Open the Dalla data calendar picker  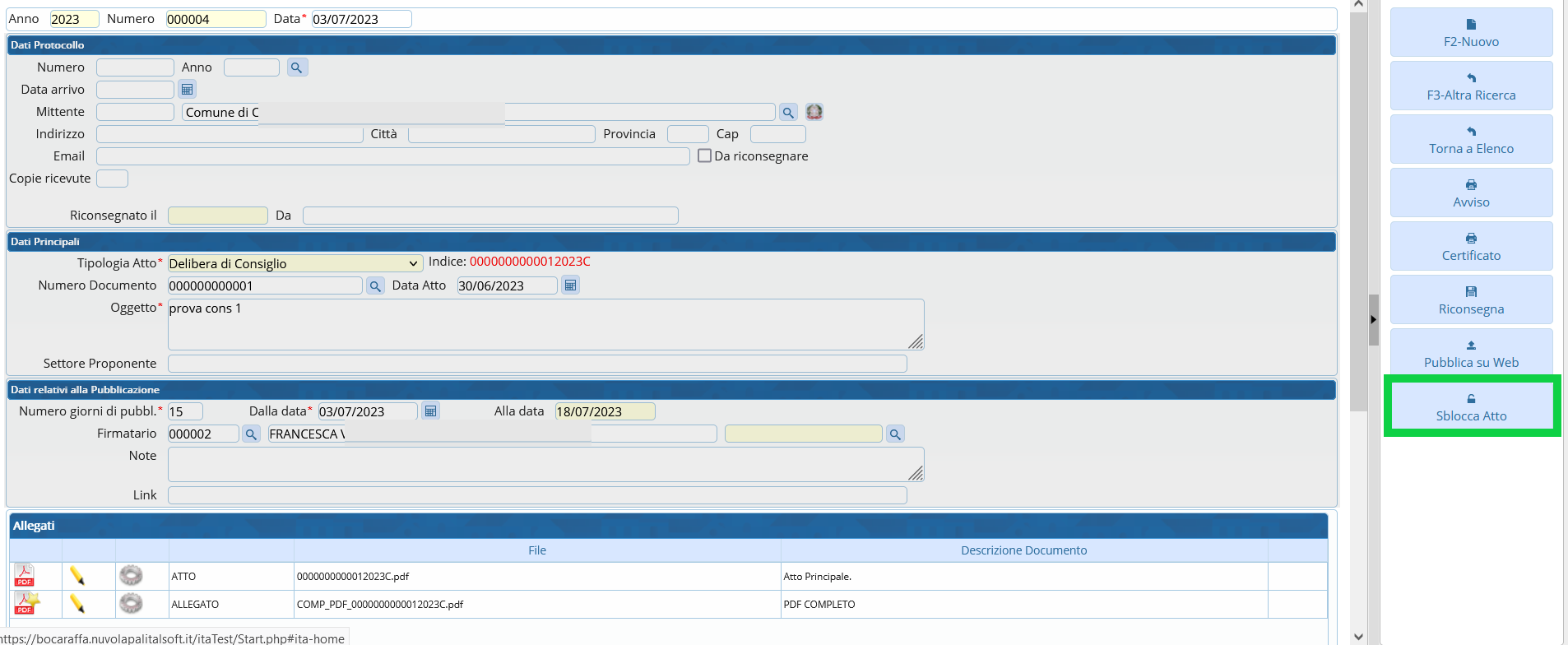pos(430,411)
